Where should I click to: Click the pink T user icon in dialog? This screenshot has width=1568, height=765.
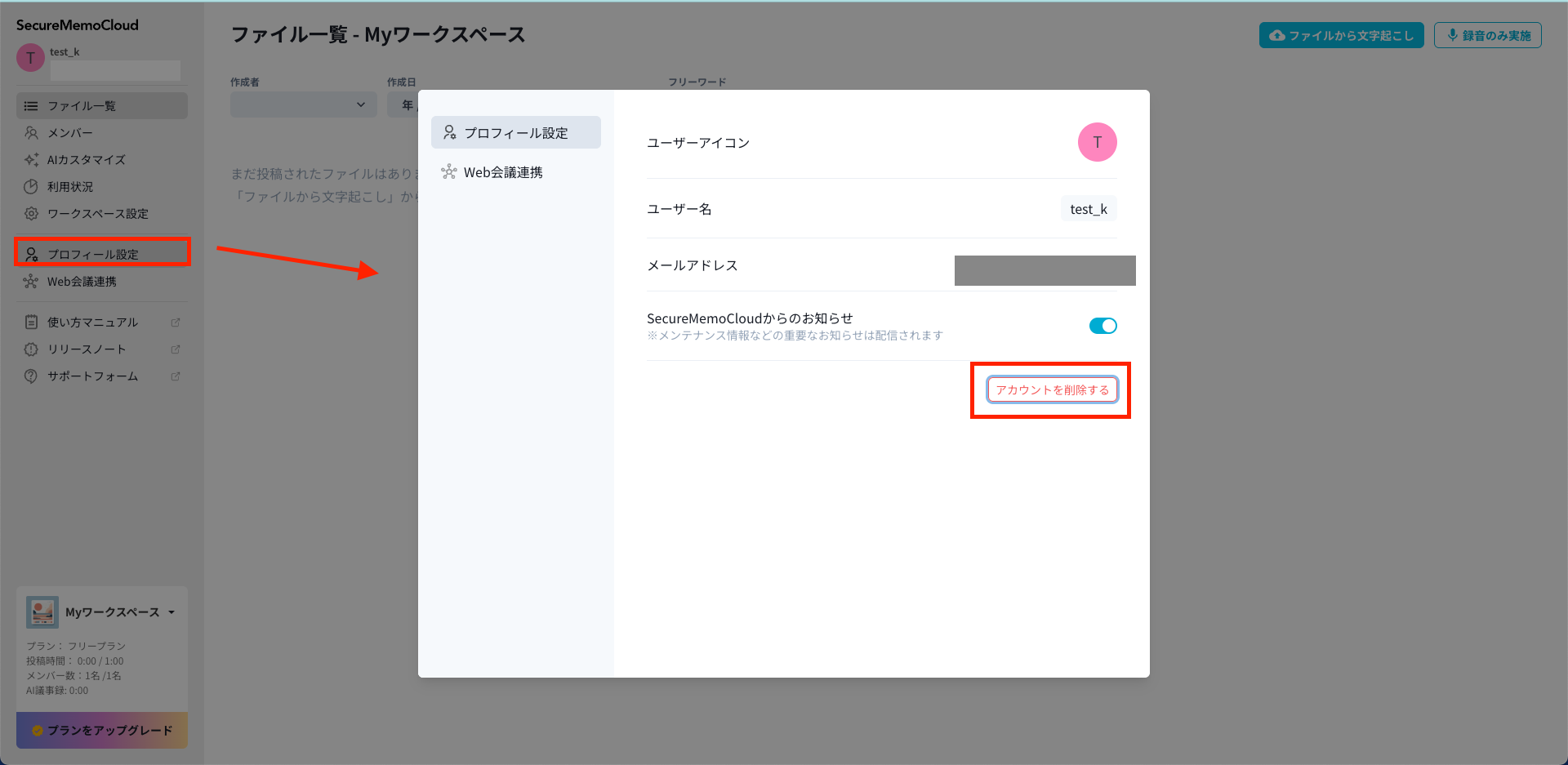tap(1097, 142)
